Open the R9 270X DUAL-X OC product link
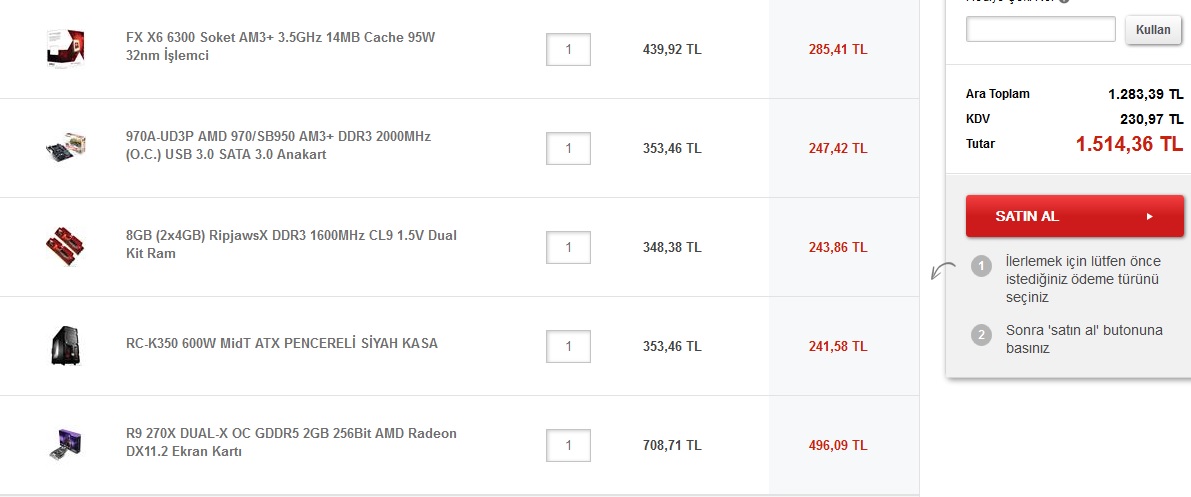 [x=292, y=442]
